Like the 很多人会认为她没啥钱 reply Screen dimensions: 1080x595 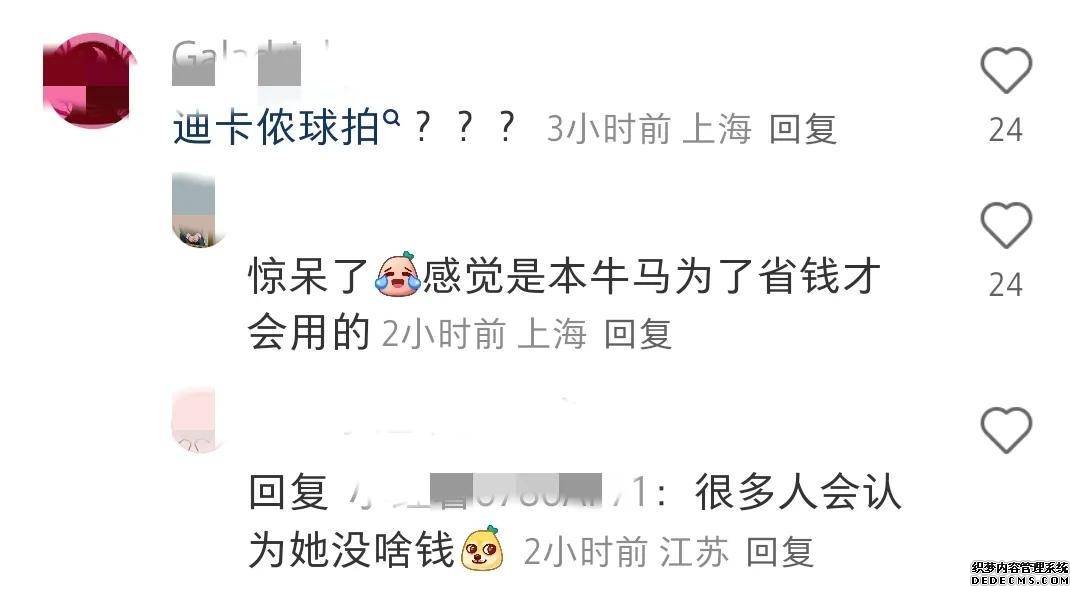pyautogui.click(x=1006, y=430)
